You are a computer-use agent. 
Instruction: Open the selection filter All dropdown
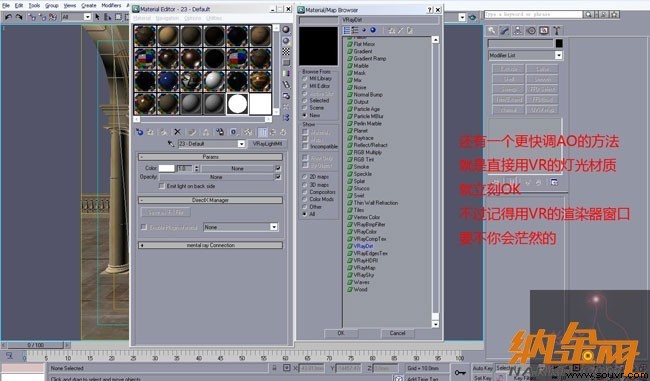87,17
